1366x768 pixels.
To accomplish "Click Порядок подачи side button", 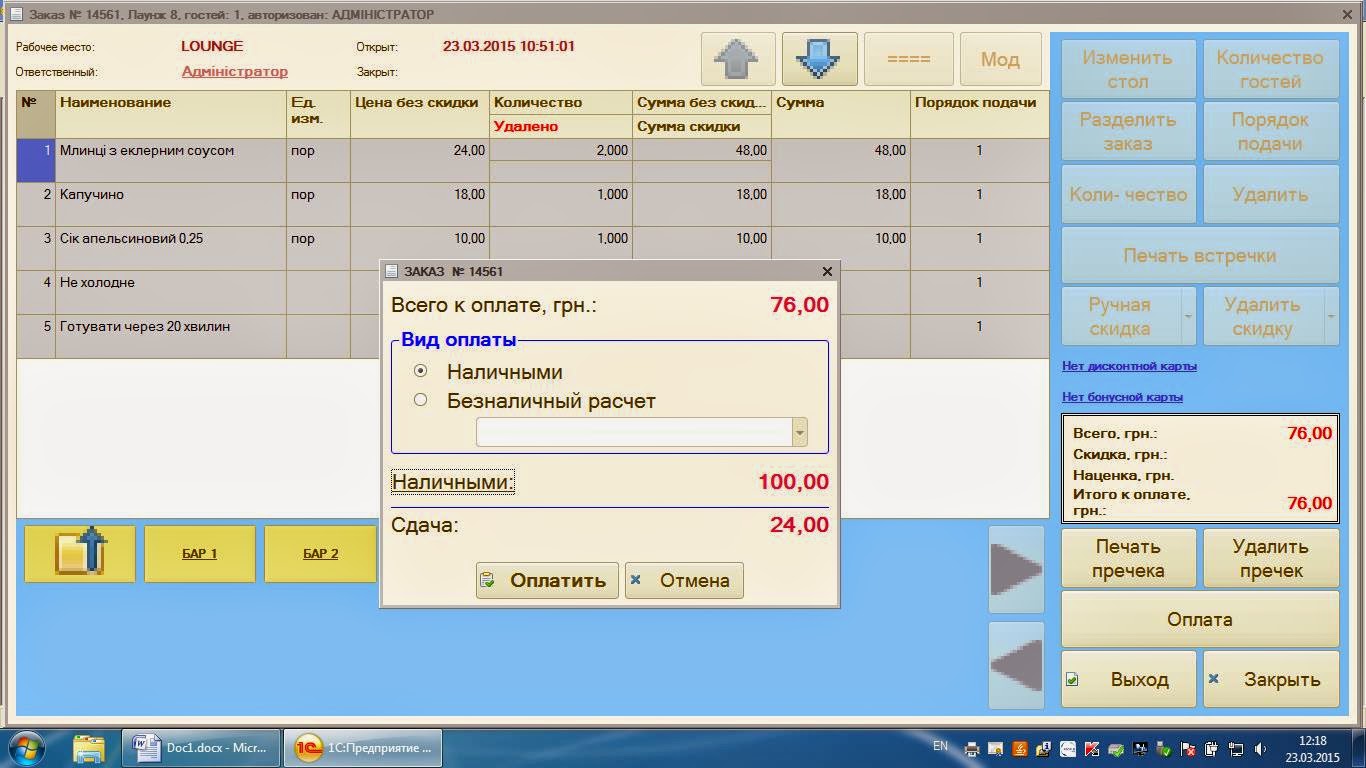I will click(1270, 131).
